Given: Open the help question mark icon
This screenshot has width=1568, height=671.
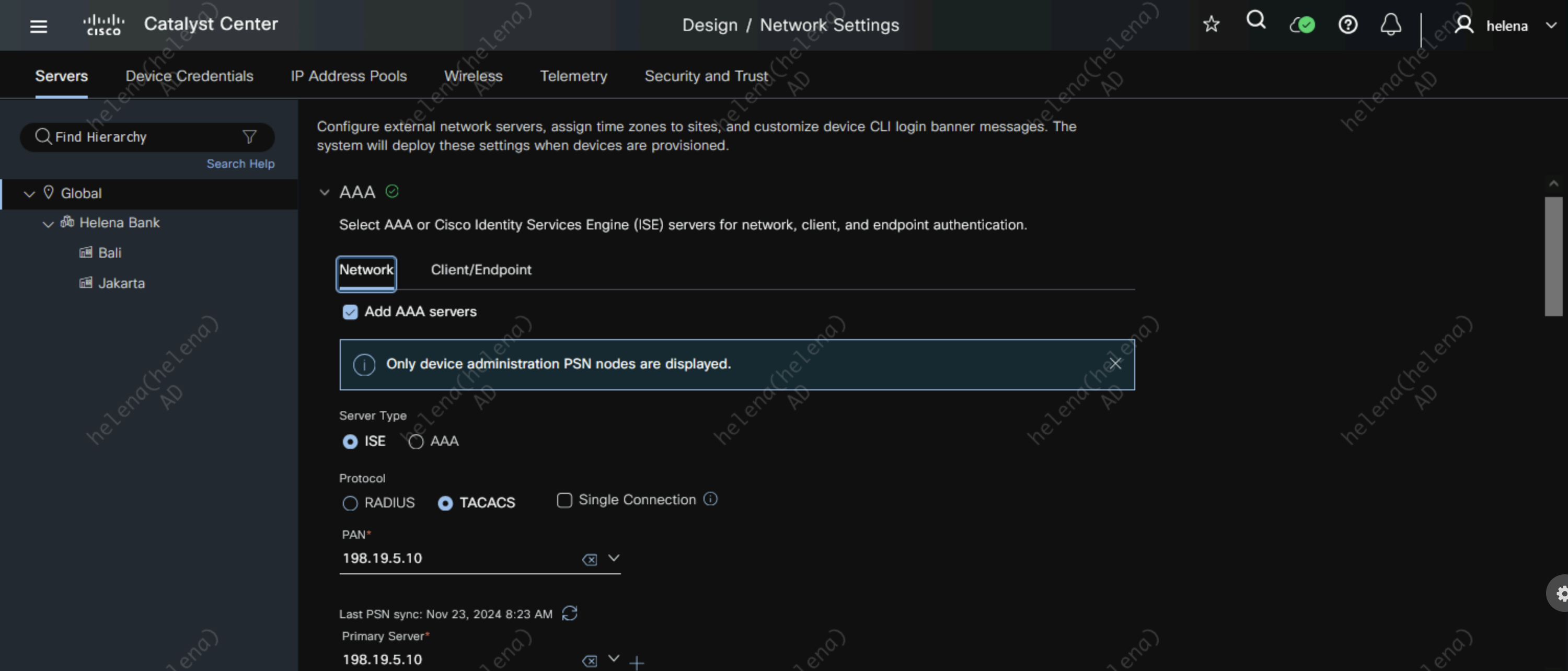Looking at the screenshot, I should [1347, 25].
